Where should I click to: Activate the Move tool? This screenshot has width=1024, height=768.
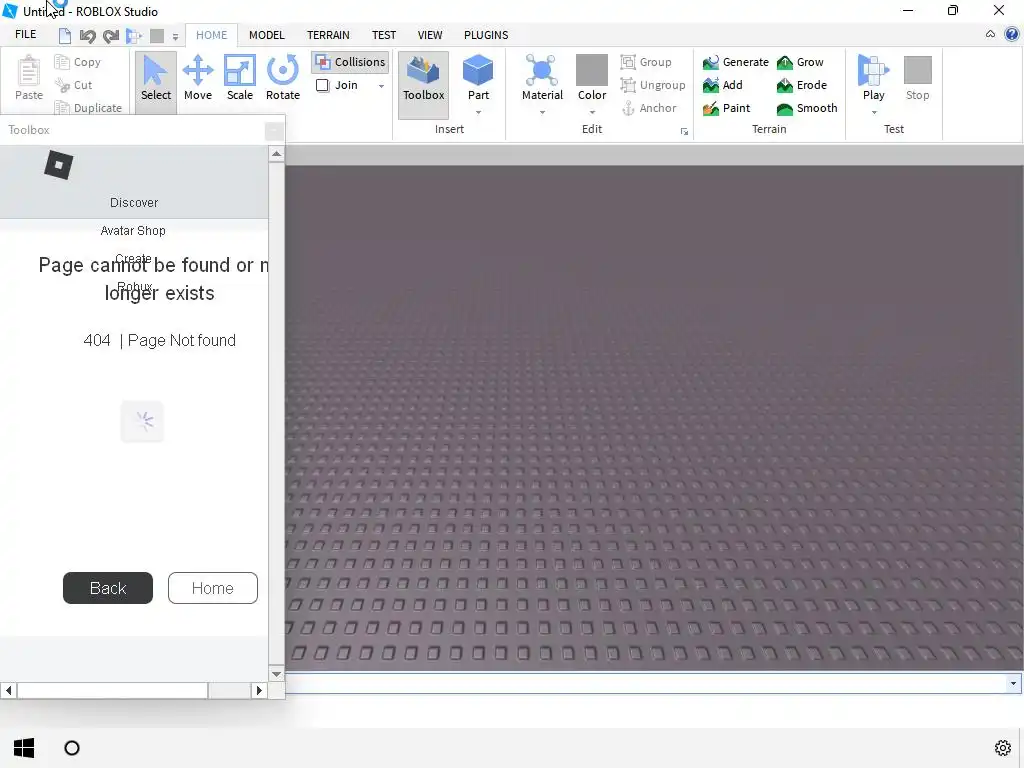click(x=198, y=78)
